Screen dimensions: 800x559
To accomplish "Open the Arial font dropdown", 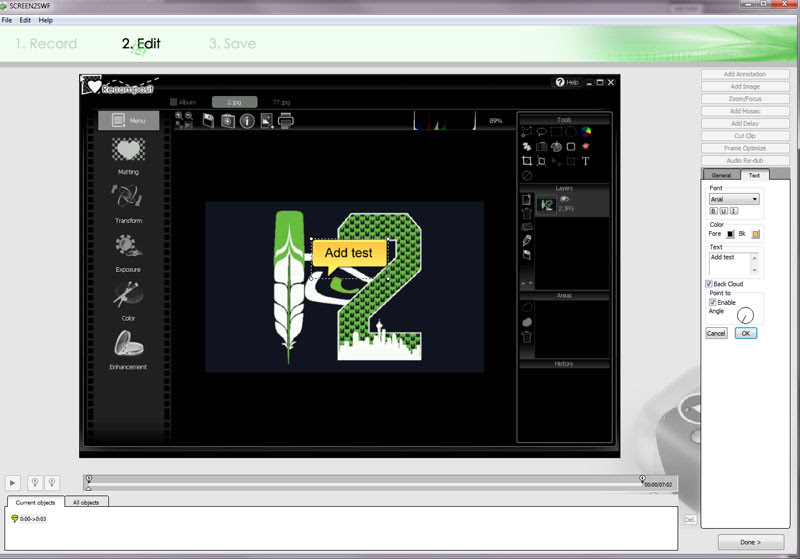I will [x=734, y=199].
